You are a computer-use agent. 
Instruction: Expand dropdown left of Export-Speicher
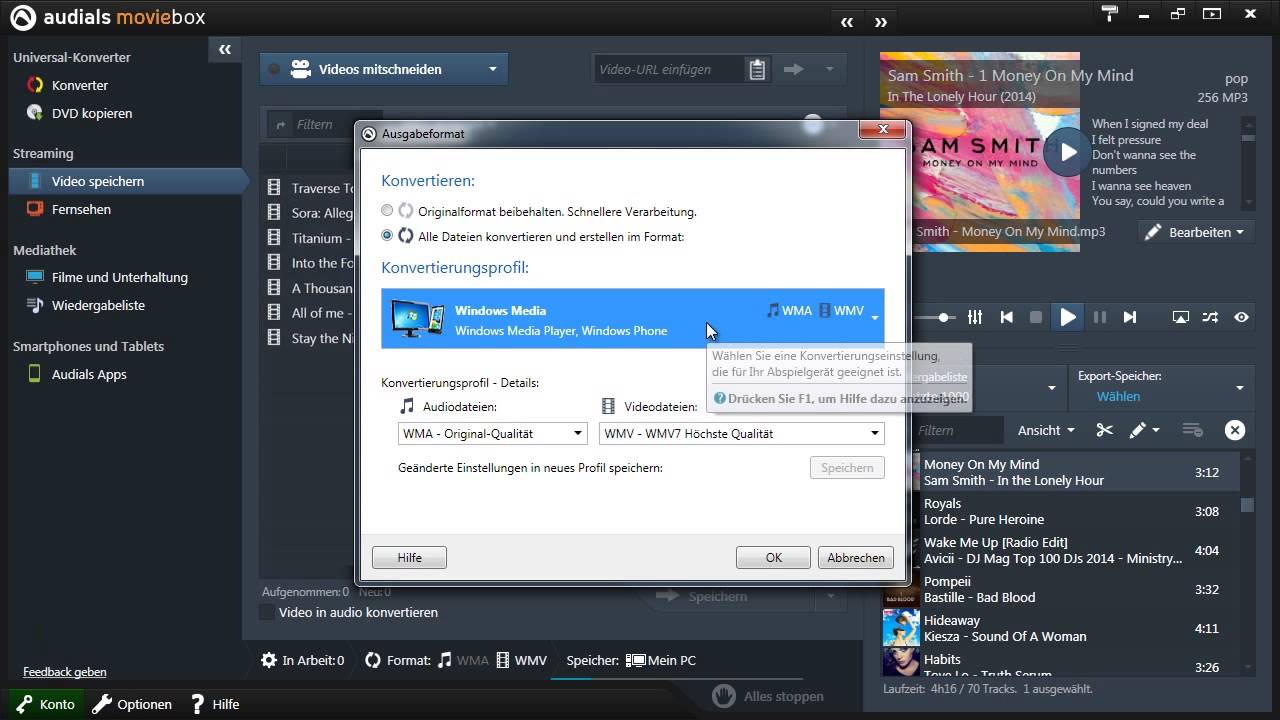pyautogui.click(x=1051, y=387)
